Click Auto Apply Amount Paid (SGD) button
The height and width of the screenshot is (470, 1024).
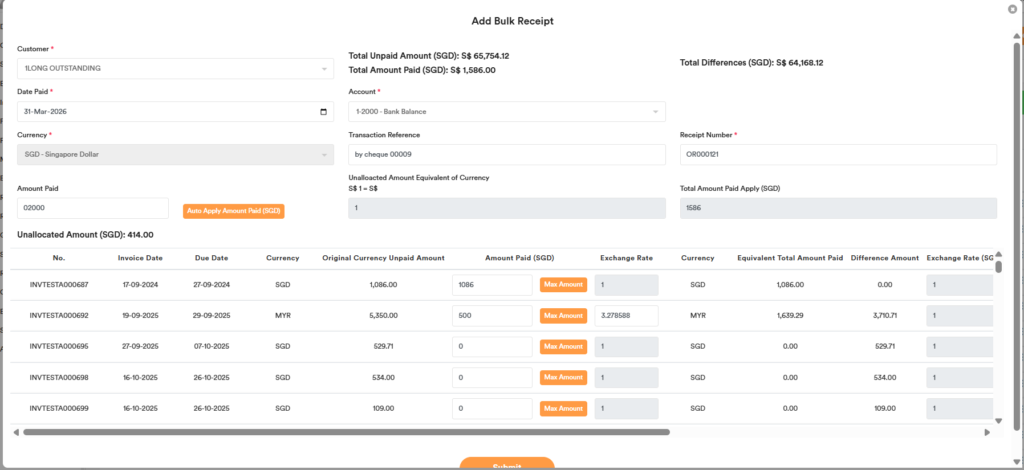tap(233, 211)
